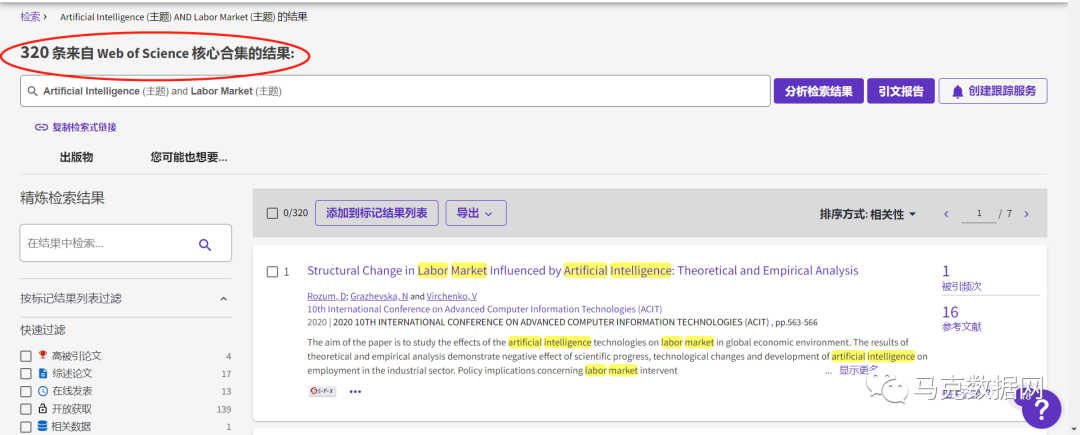
Task: Enable the 综述论文 filter checkbox
Action: [25, 374]
